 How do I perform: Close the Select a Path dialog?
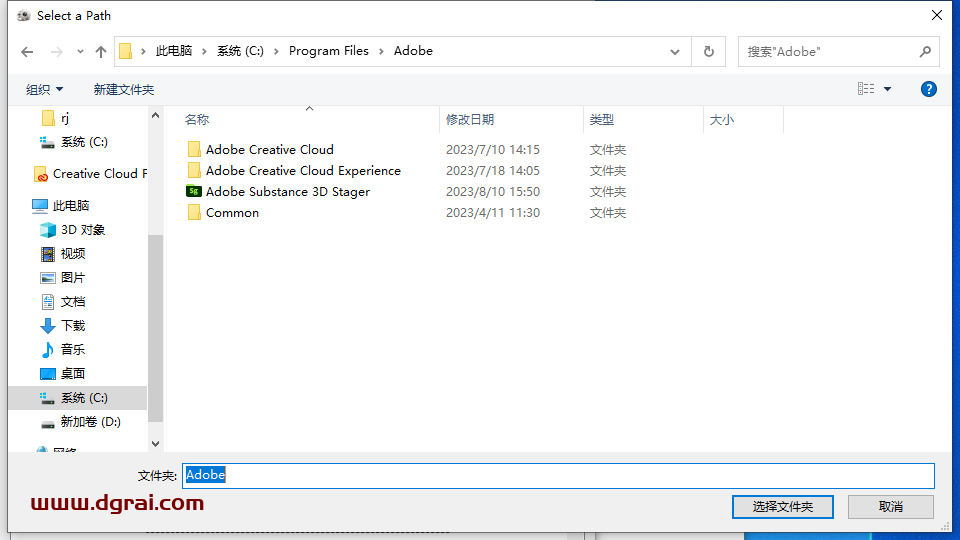click(x=937, y=15)
